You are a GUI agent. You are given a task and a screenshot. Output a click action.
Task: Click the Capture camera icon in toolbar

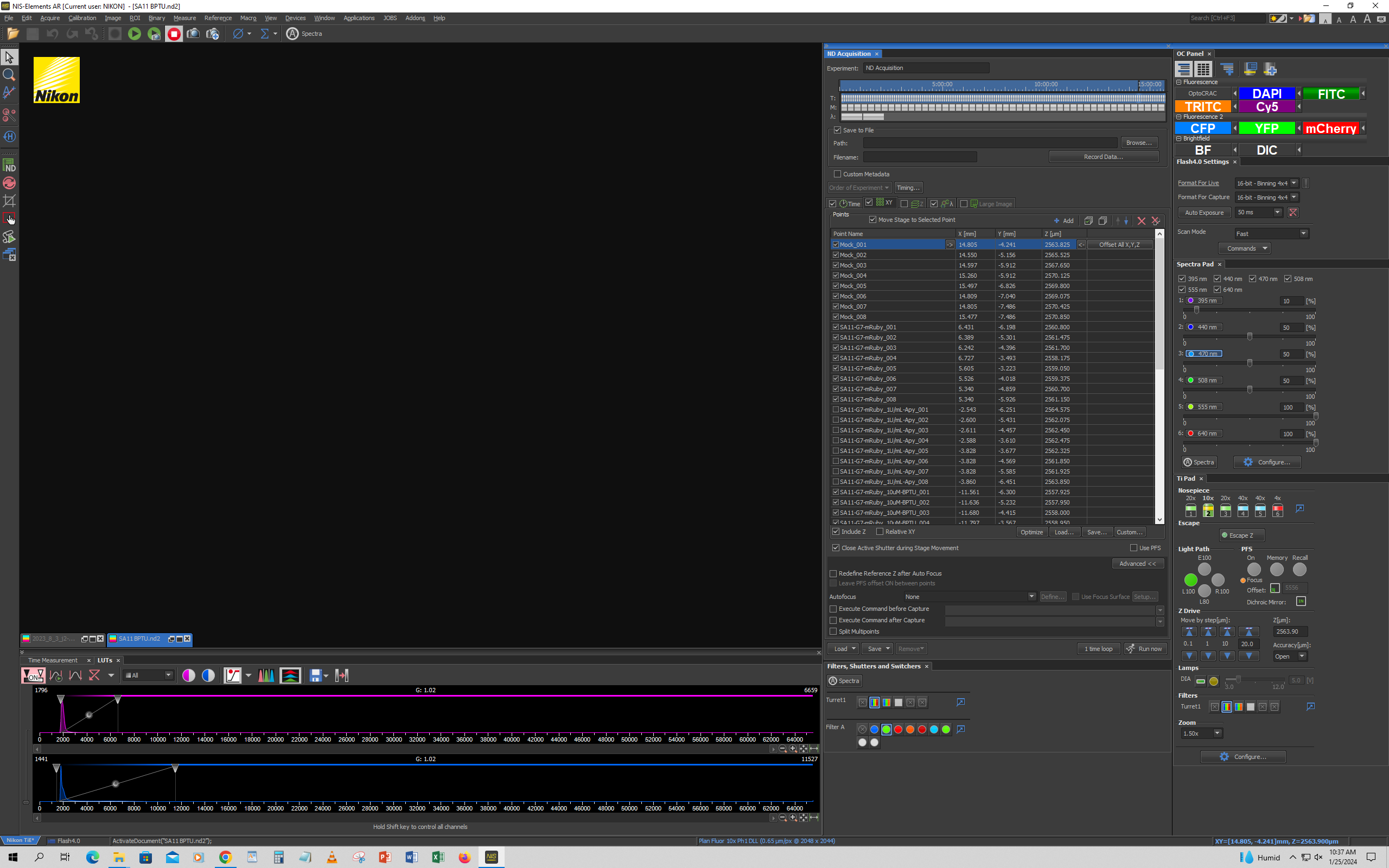click(193, 34)
